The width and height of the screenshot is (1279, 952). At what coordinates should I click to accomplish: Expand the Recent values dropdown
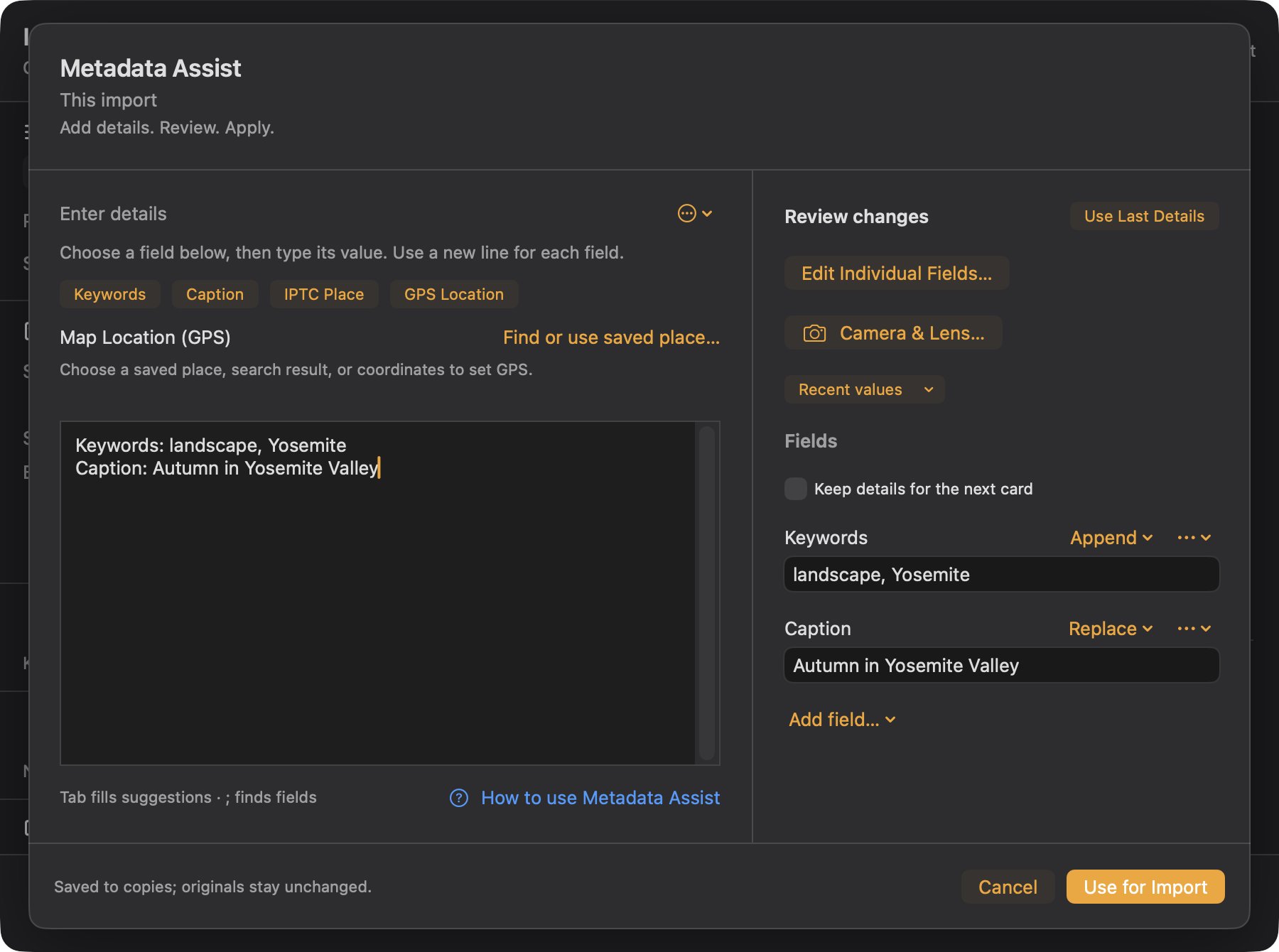tap(865, 389)
